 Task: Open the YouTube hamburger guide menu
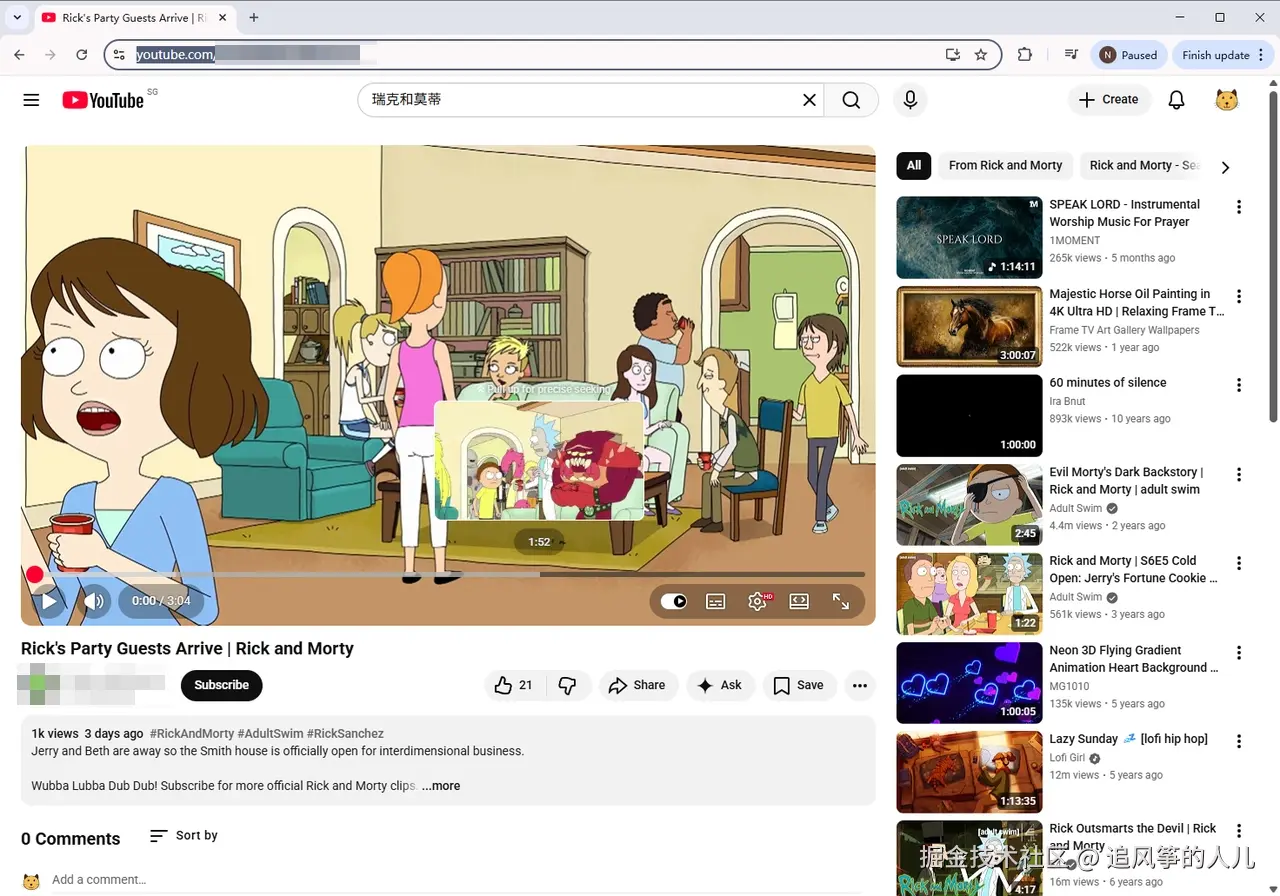click(31, 100)
